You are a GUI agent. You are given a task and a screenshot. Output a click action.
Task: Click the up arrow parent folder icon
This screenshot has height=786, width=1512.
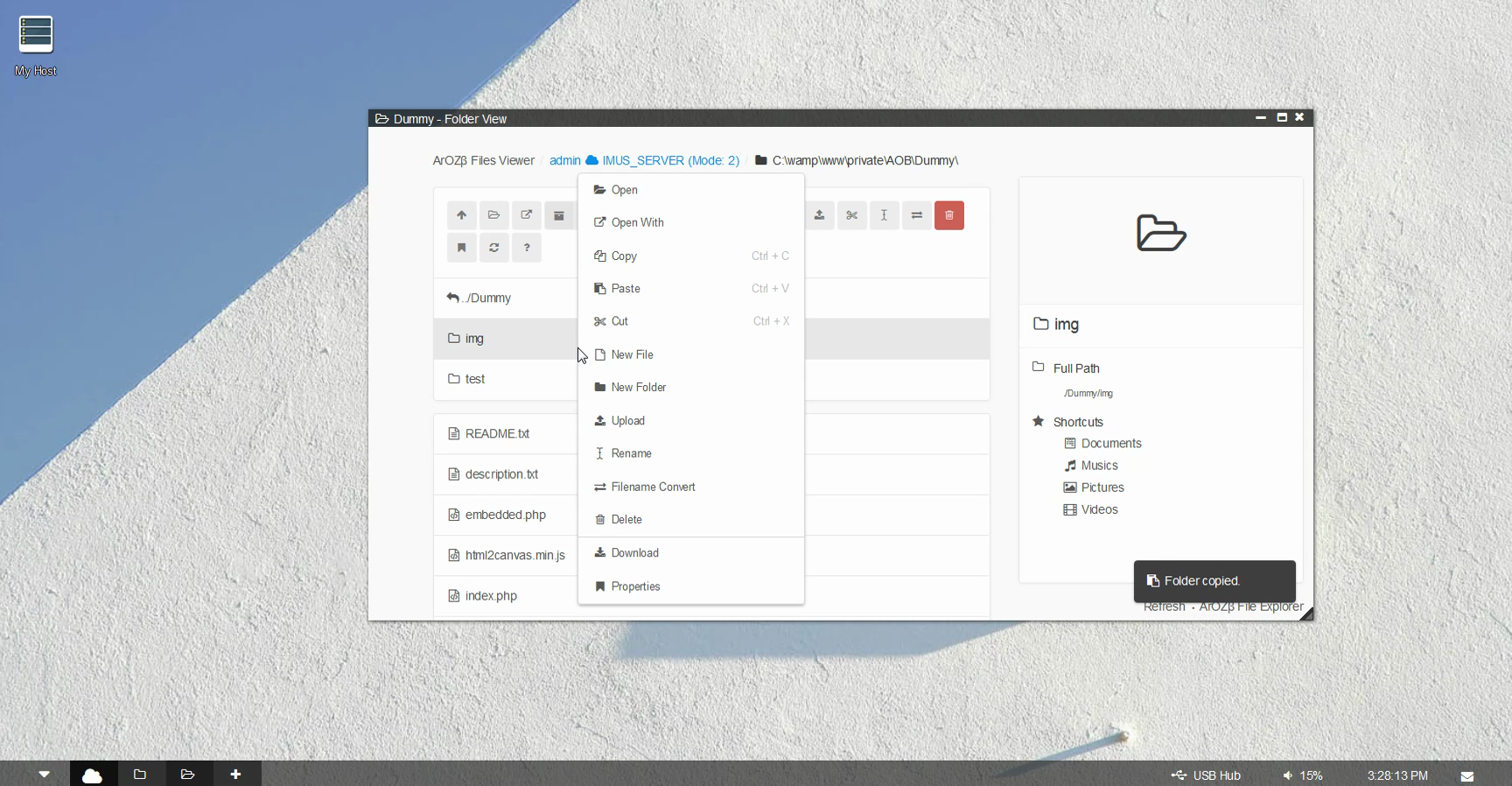462,215
